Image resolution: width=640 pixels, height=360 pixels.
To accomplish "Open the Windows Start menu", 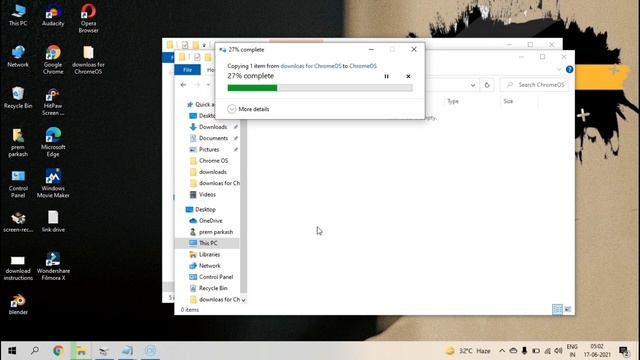I will (12, 351).
